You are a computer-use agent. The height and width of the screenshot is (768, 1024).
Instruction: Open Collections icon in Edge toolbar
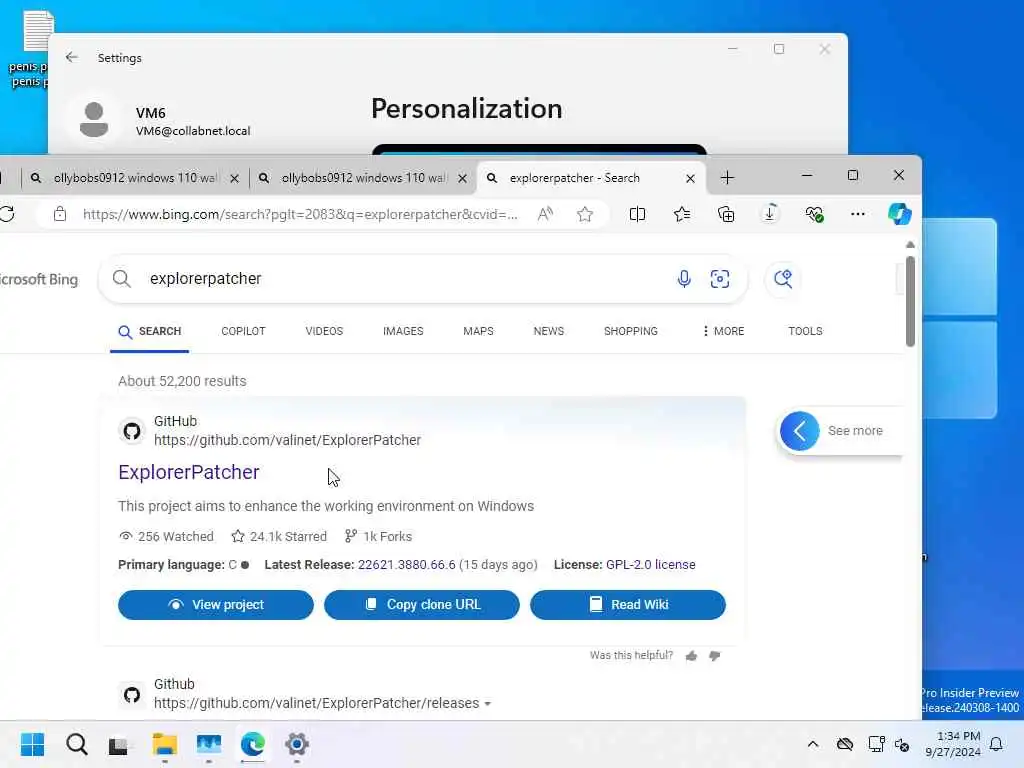point(726,214)
